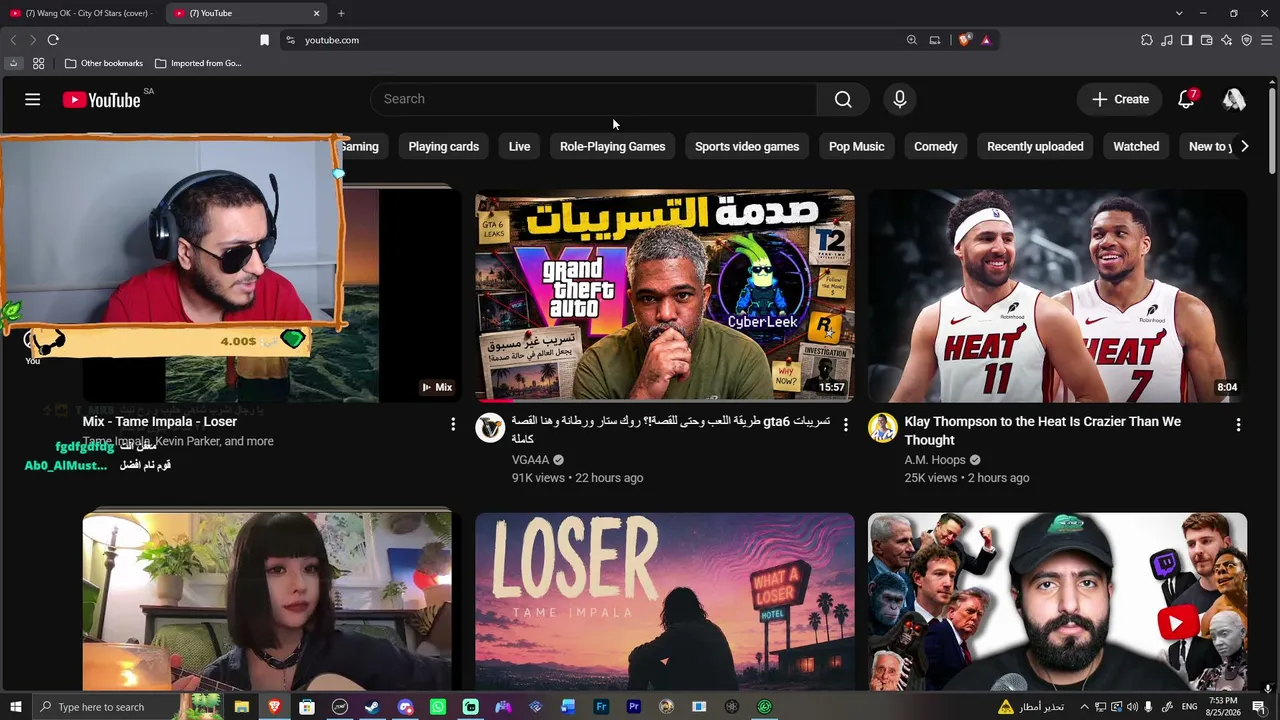Open the new tab plus button

tap(341, 13)
